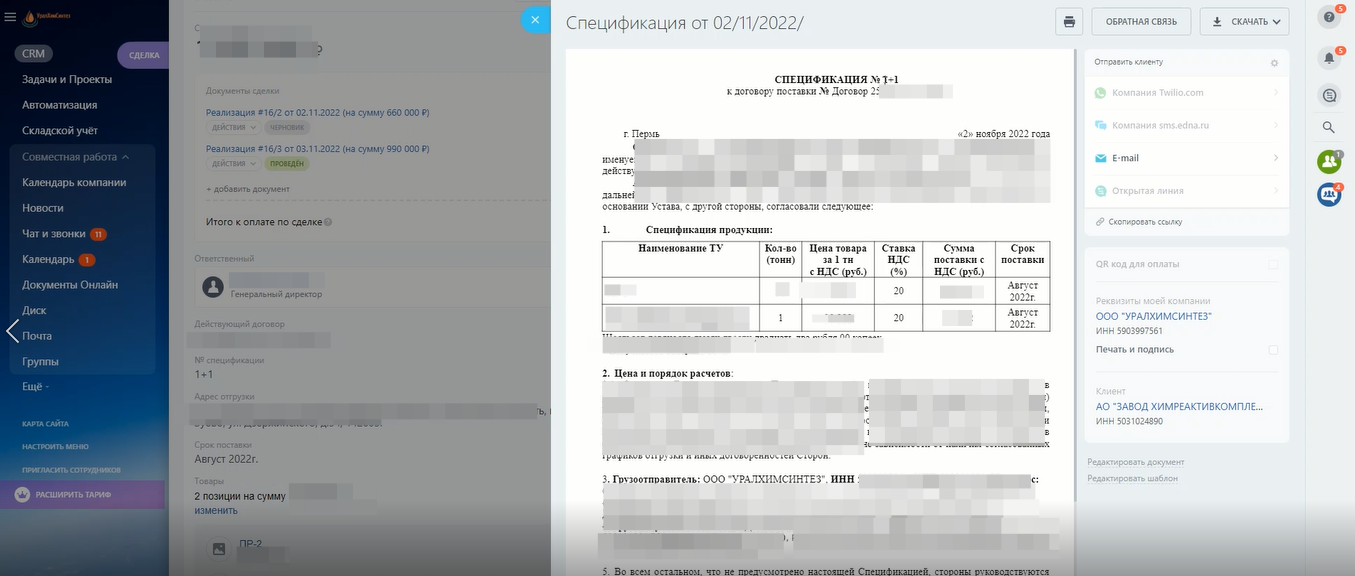
Task: Click Расширить тариф button
Action: coord(82,495)
